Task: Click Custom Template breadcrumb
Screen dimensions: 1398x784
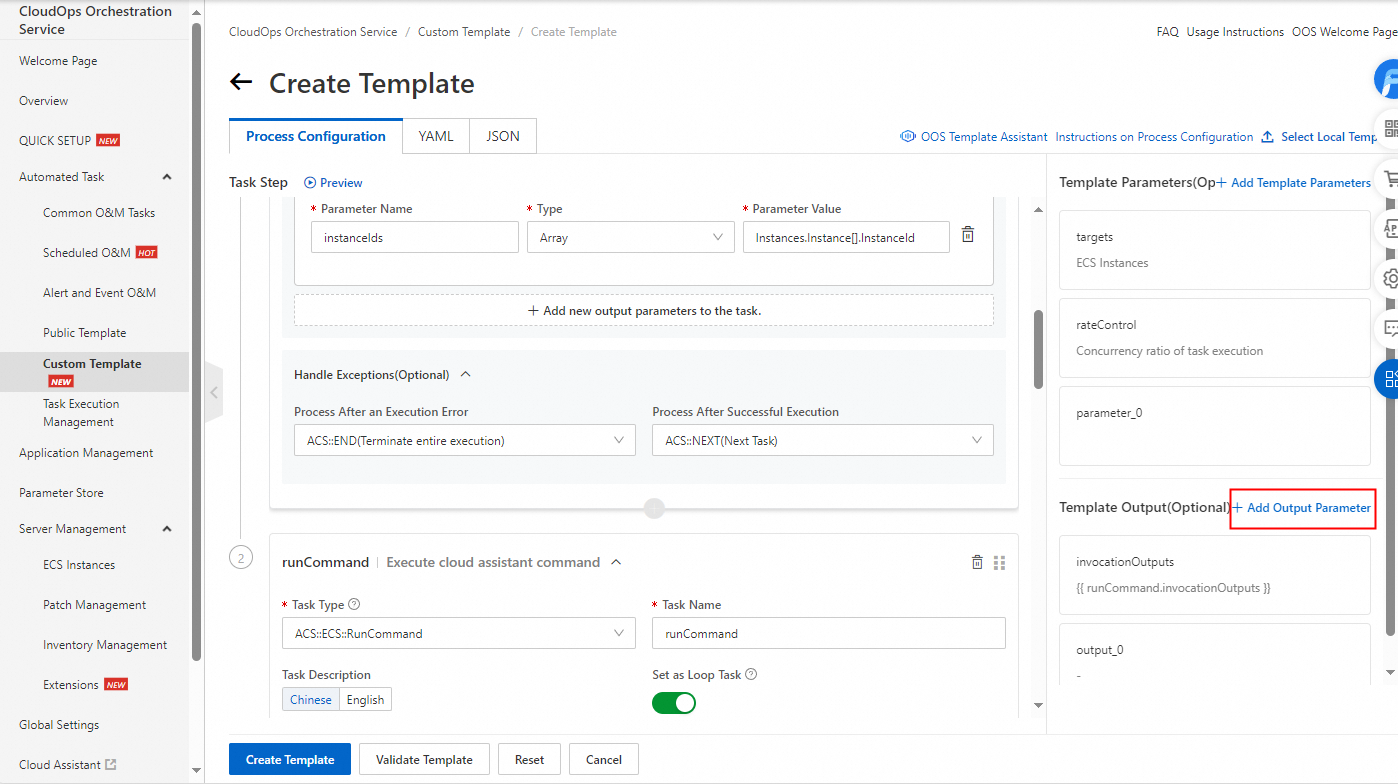Action: coord(464,32)
